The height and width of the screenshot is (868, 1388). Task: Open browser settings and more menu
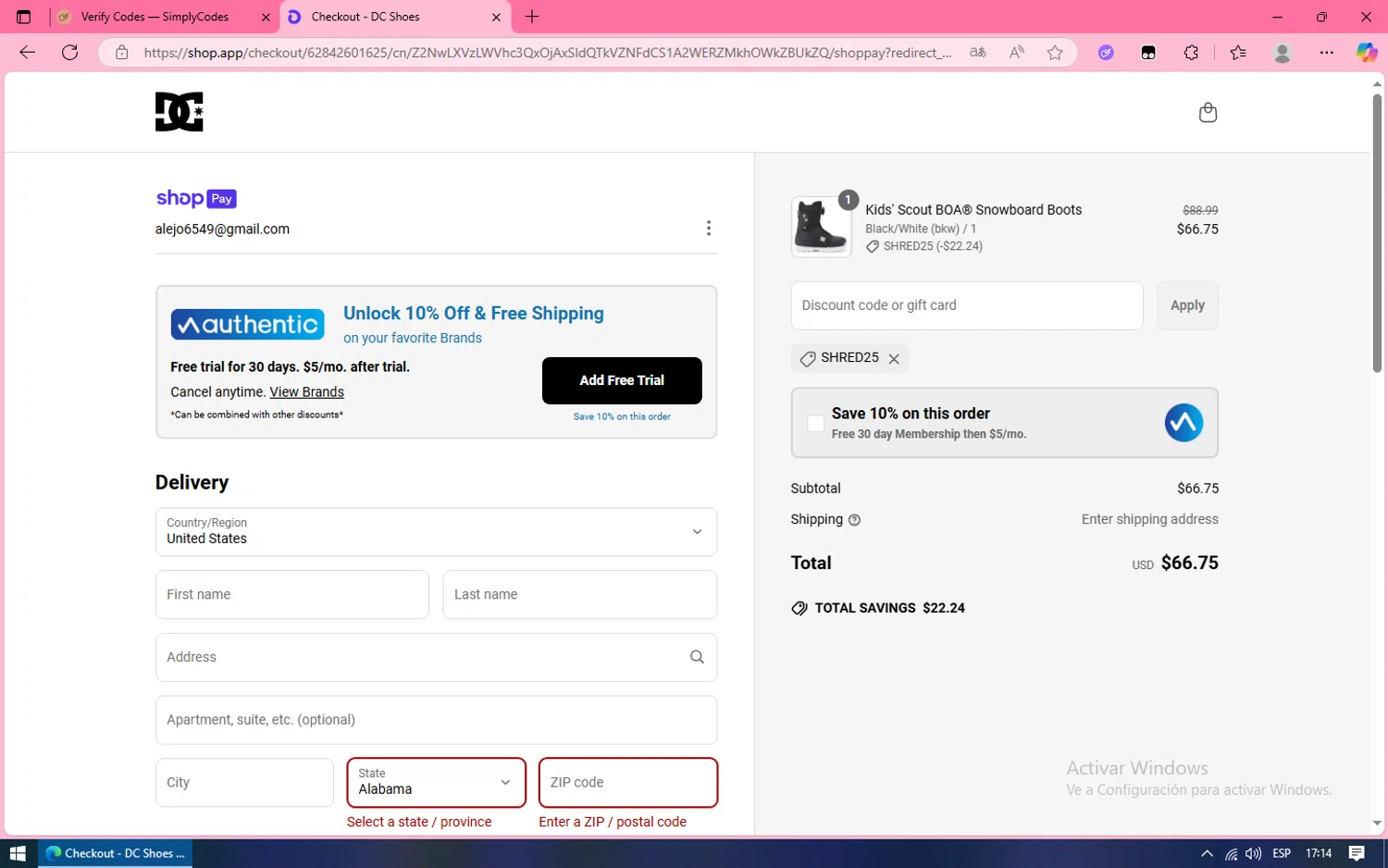(1326, 53)
